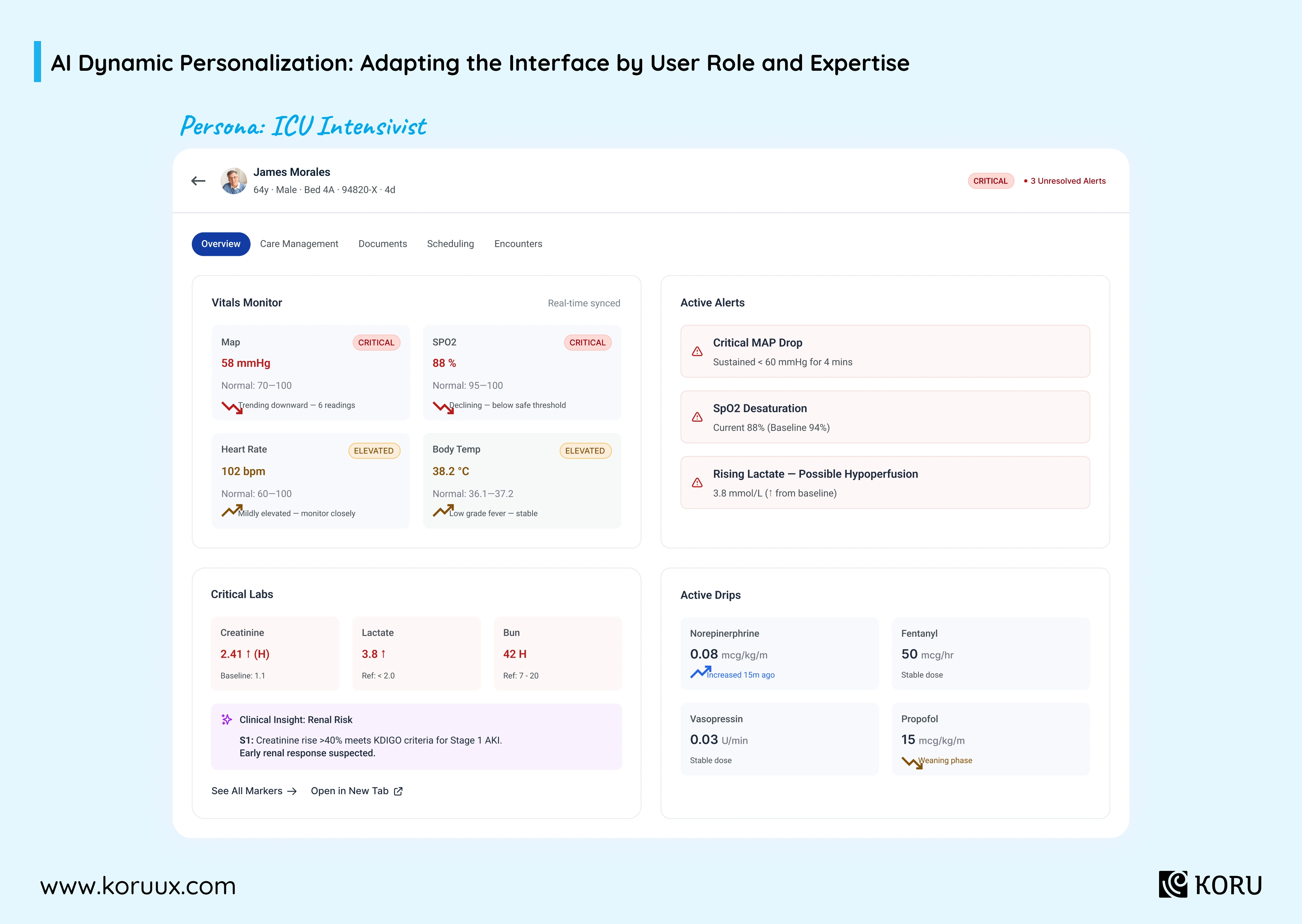Click the sparkle AI icon beside Clinical Insight

click(226, 720)
